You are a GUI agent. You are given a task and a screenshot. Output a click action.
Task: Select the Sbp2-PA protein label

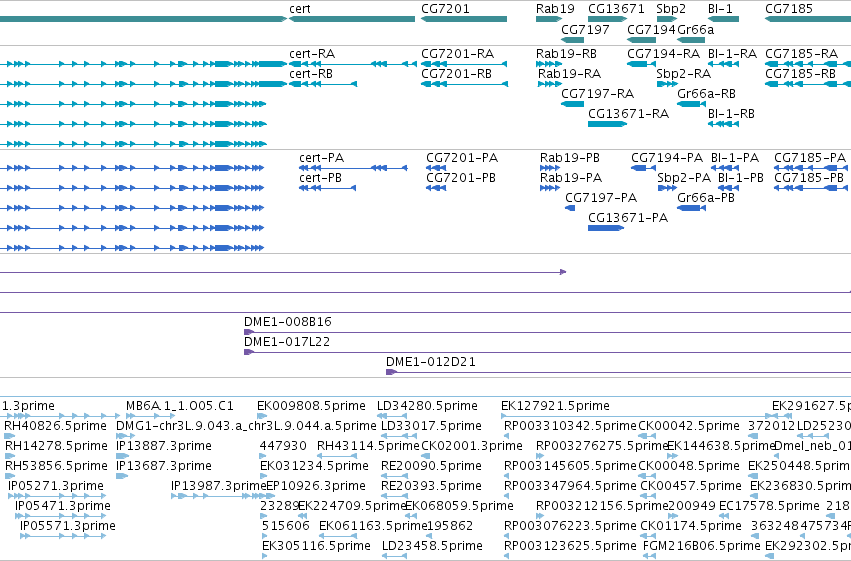[x=684, y=177]
